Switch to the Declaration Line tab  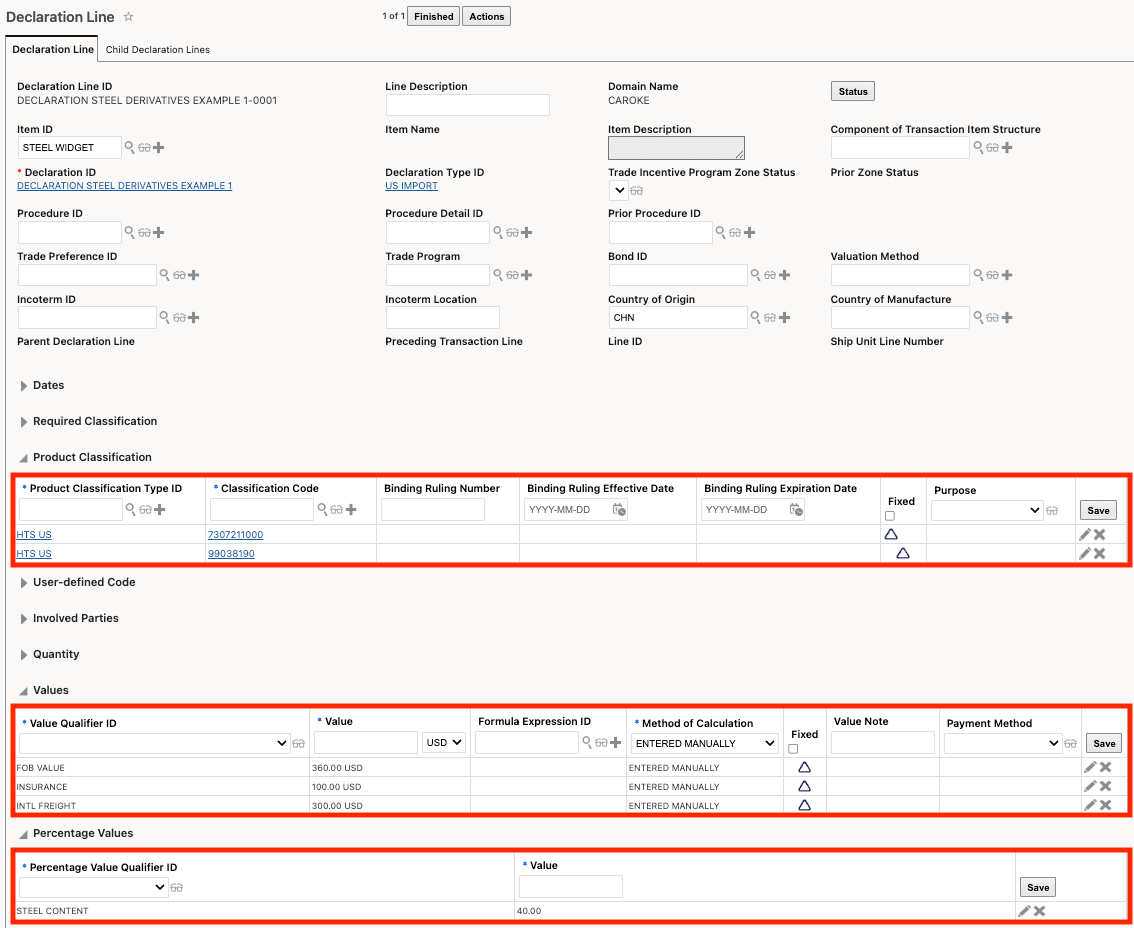click(53, 49)
